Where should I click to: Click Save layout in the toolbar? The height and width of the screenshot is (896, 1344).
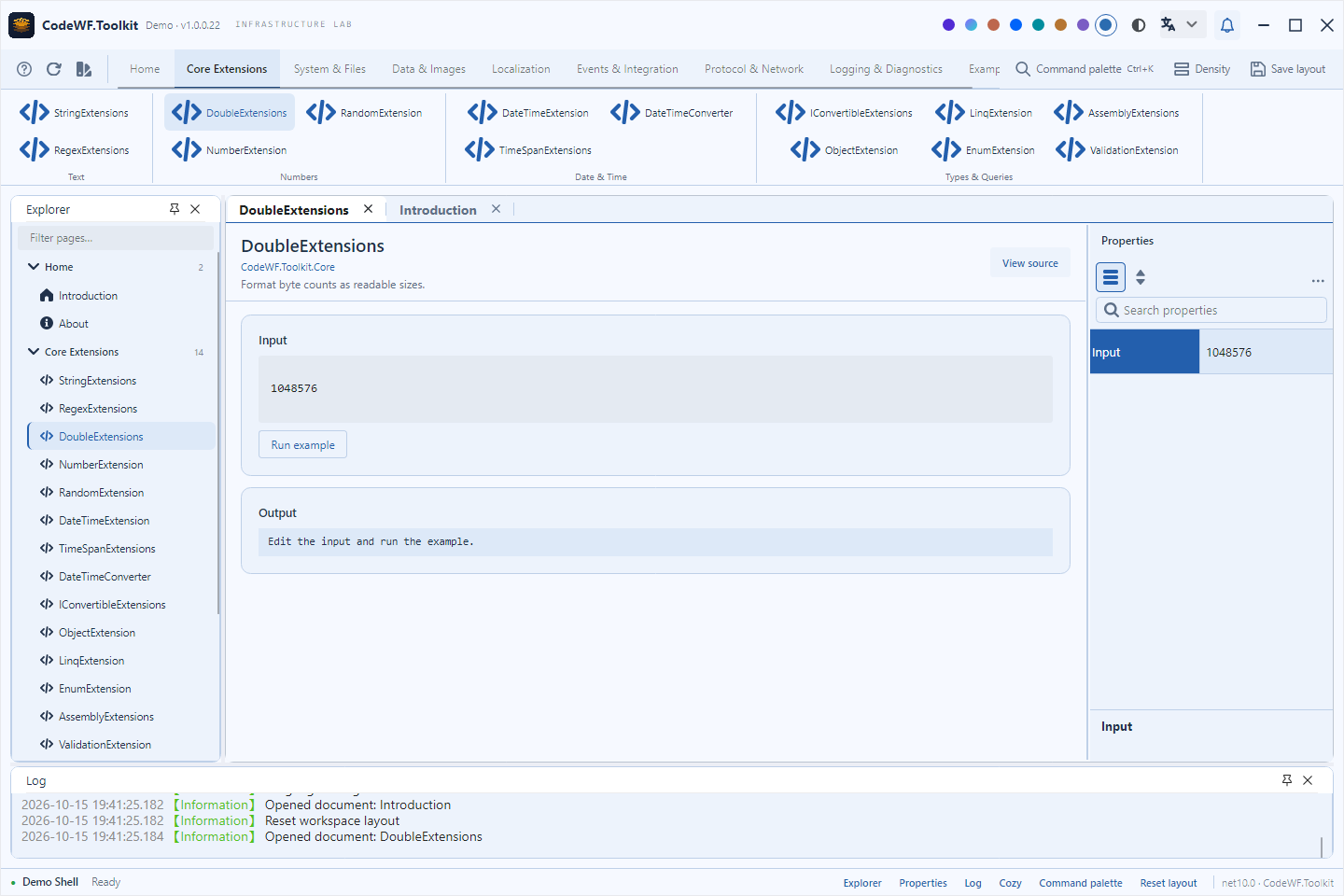coord(1288,69)
